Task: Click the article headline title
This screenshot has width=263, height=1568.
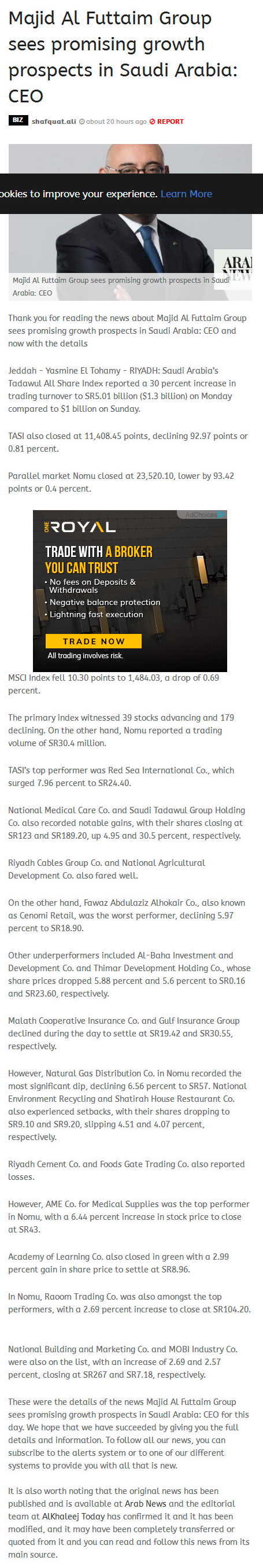Action: [123, 57]
